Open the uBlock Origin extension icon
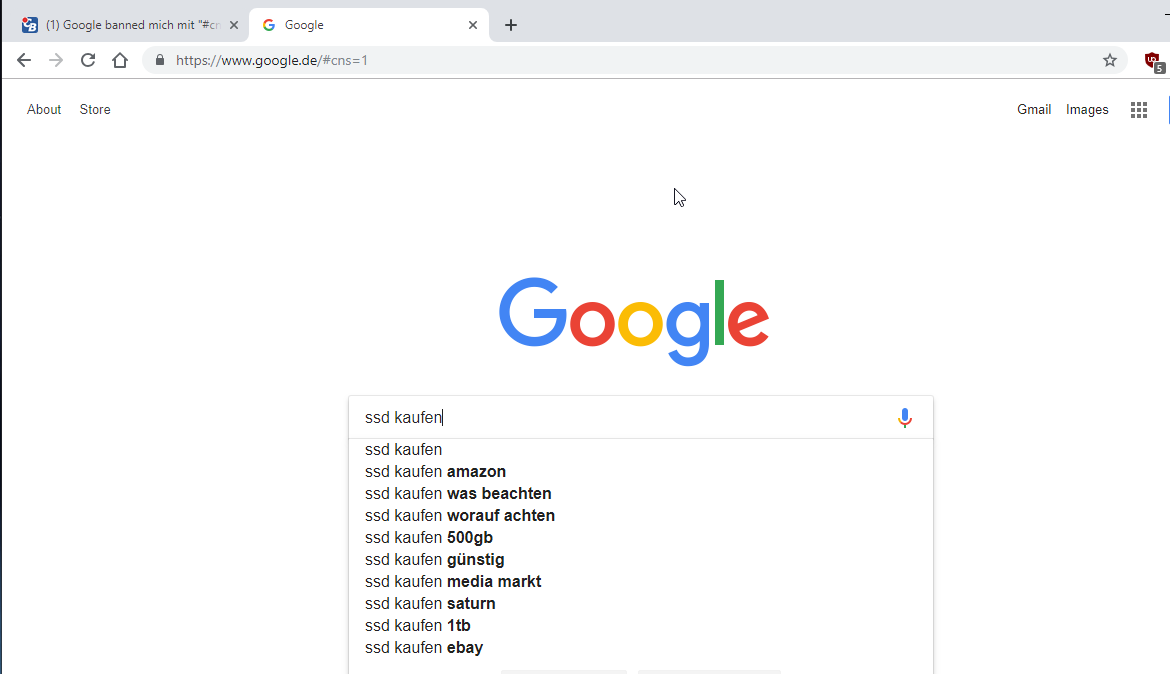Screen dimensions: 1170x674 (1154, 60)
